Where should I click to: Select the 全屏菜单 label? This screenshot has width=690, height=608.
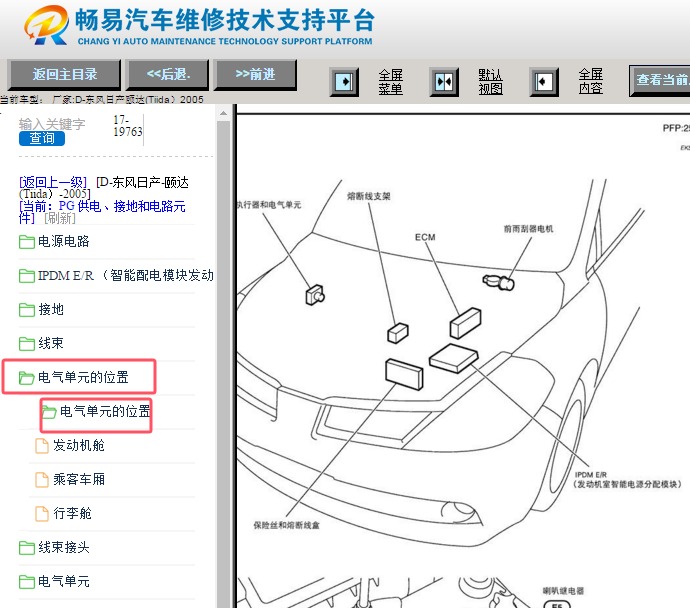coord(390,82)
